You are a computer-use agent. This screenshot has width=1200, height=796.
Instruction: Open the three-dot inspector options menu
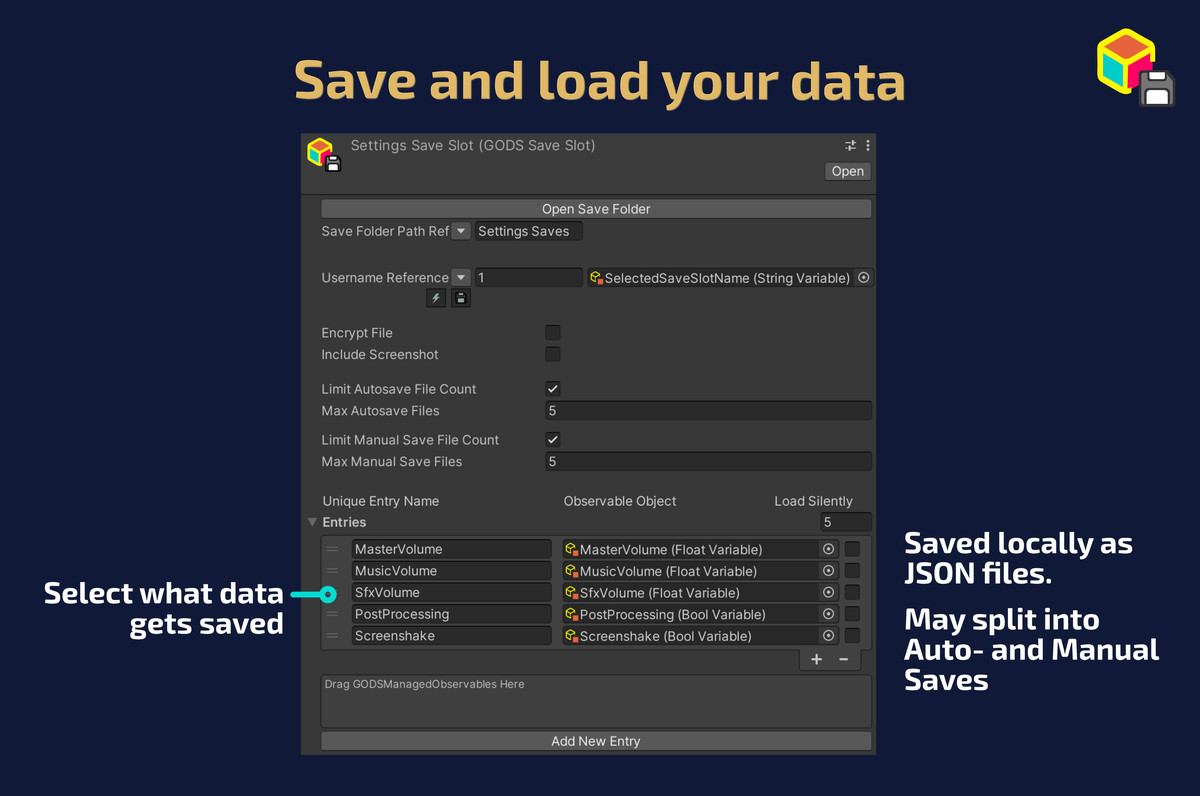(867, 146)
